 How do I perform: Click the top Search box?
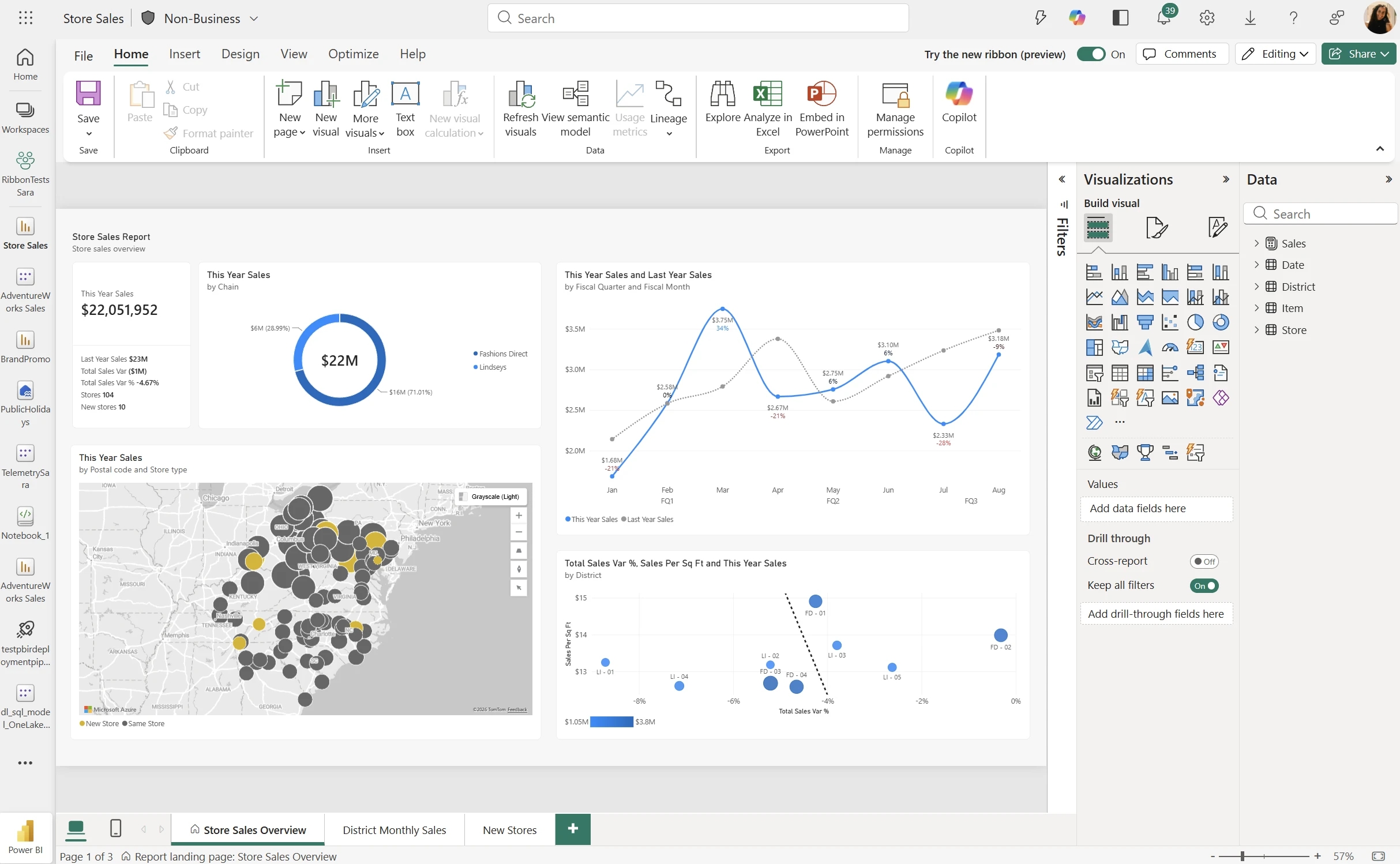698,18
